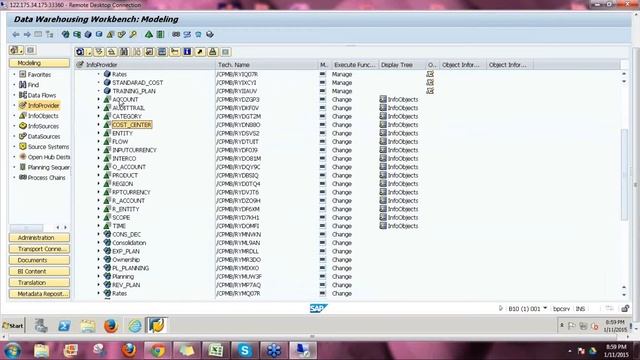
Task: Click the characteristic icon next to COST_CENTER
Action: coord(107,124)
